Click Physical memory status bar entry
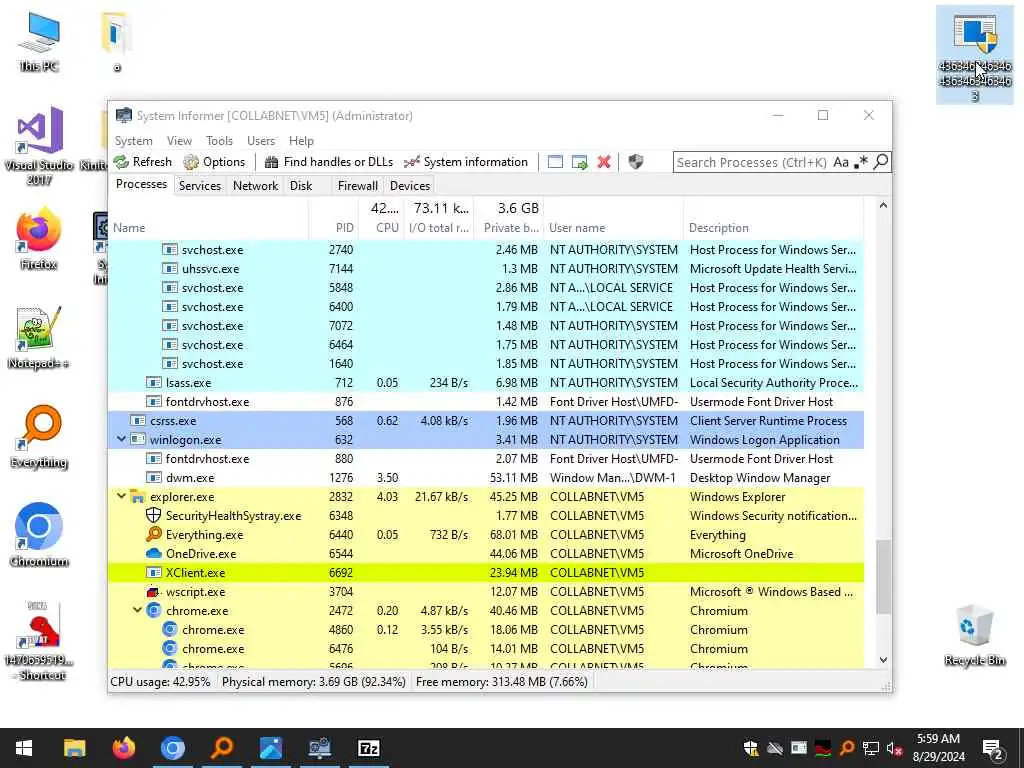This screenshot has width=1024, height=768. tap(313, 682)
